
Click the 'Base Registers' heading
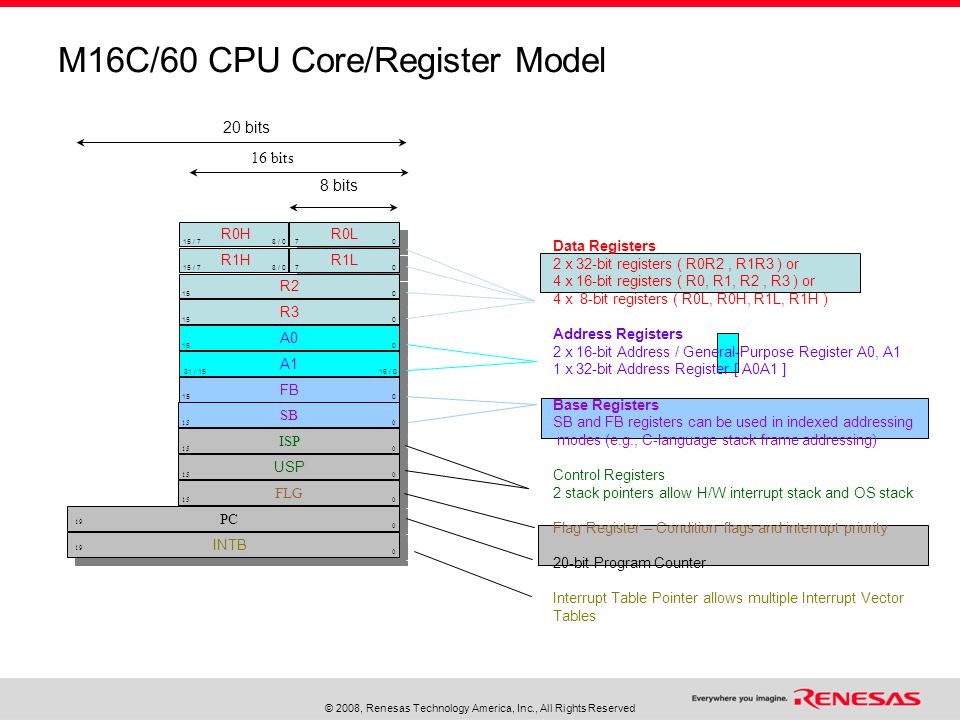coord(606,405)
